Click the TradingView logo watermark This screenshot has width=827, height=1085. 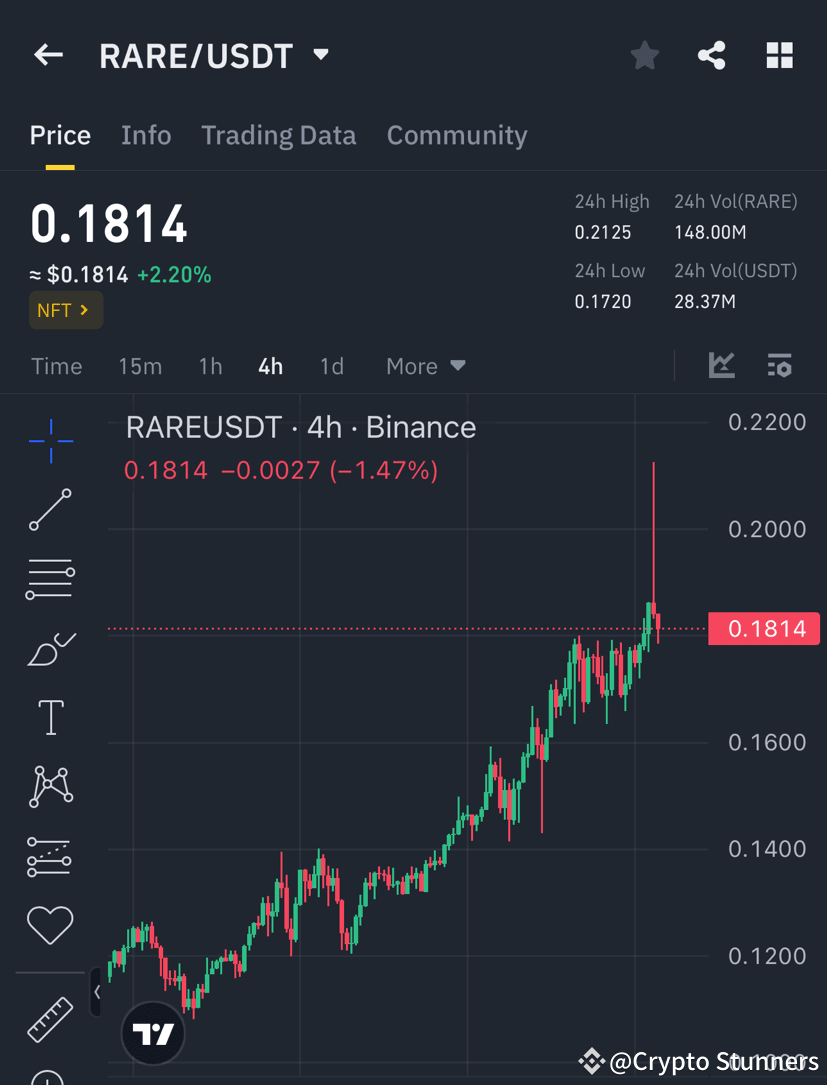click(x=152, y=1032)
